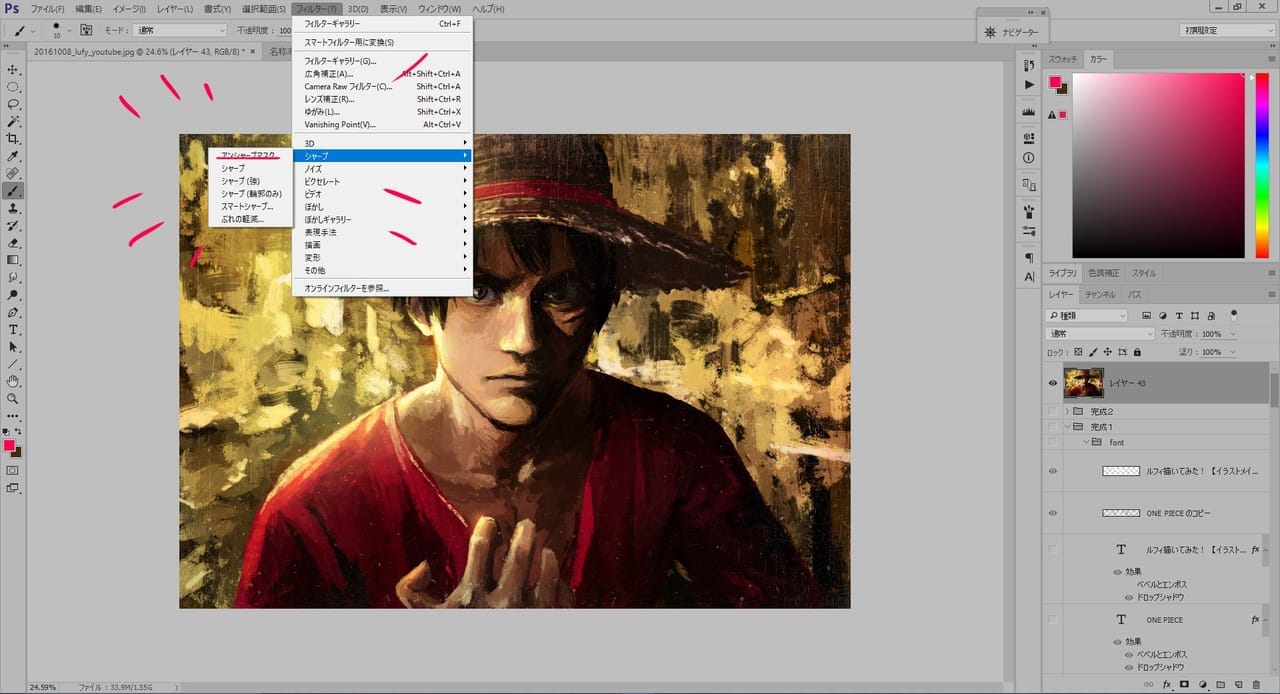Viewport: 1280px width, 694px height.
Task: Create a new layer with bottom icon
Action: tap(1238, 685)
